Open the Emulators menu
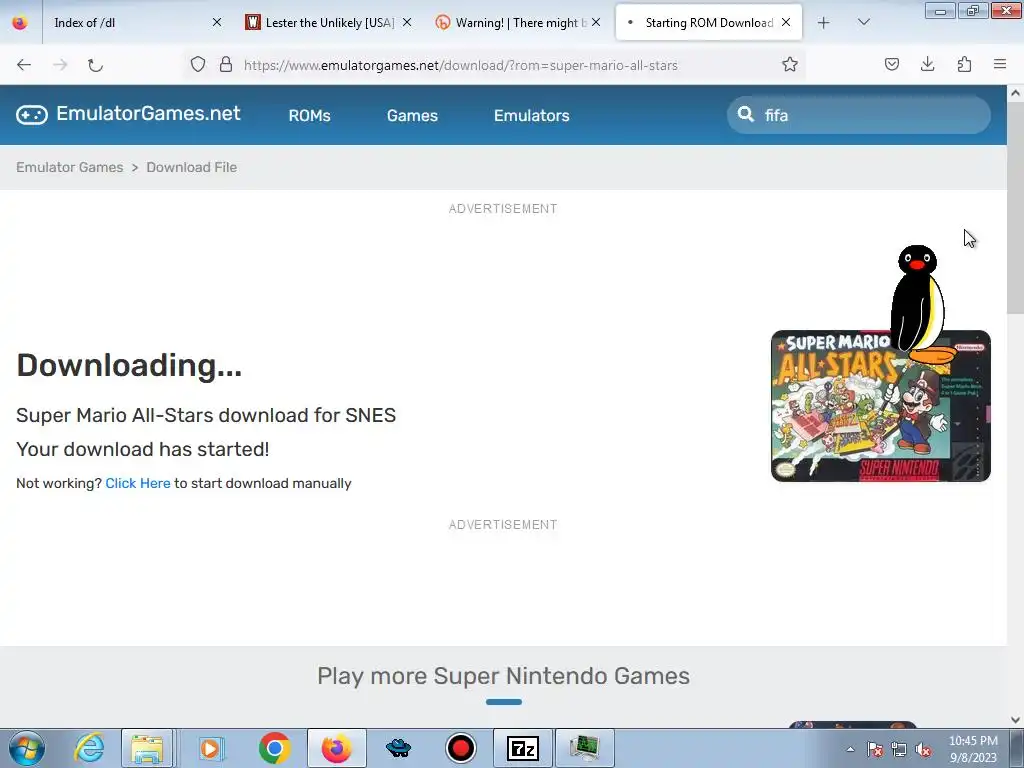1024x768 pixels. tap(532, 116)
